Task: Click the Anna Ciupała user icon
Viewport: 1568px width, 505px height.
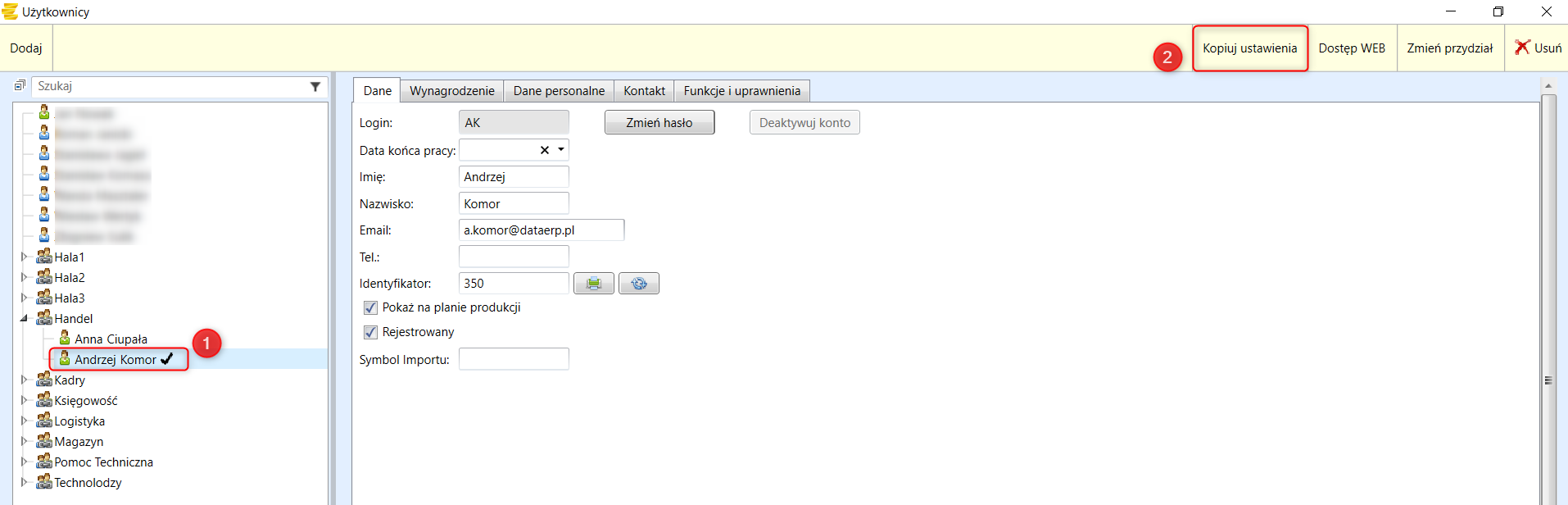Action: [x=65, y=339]
